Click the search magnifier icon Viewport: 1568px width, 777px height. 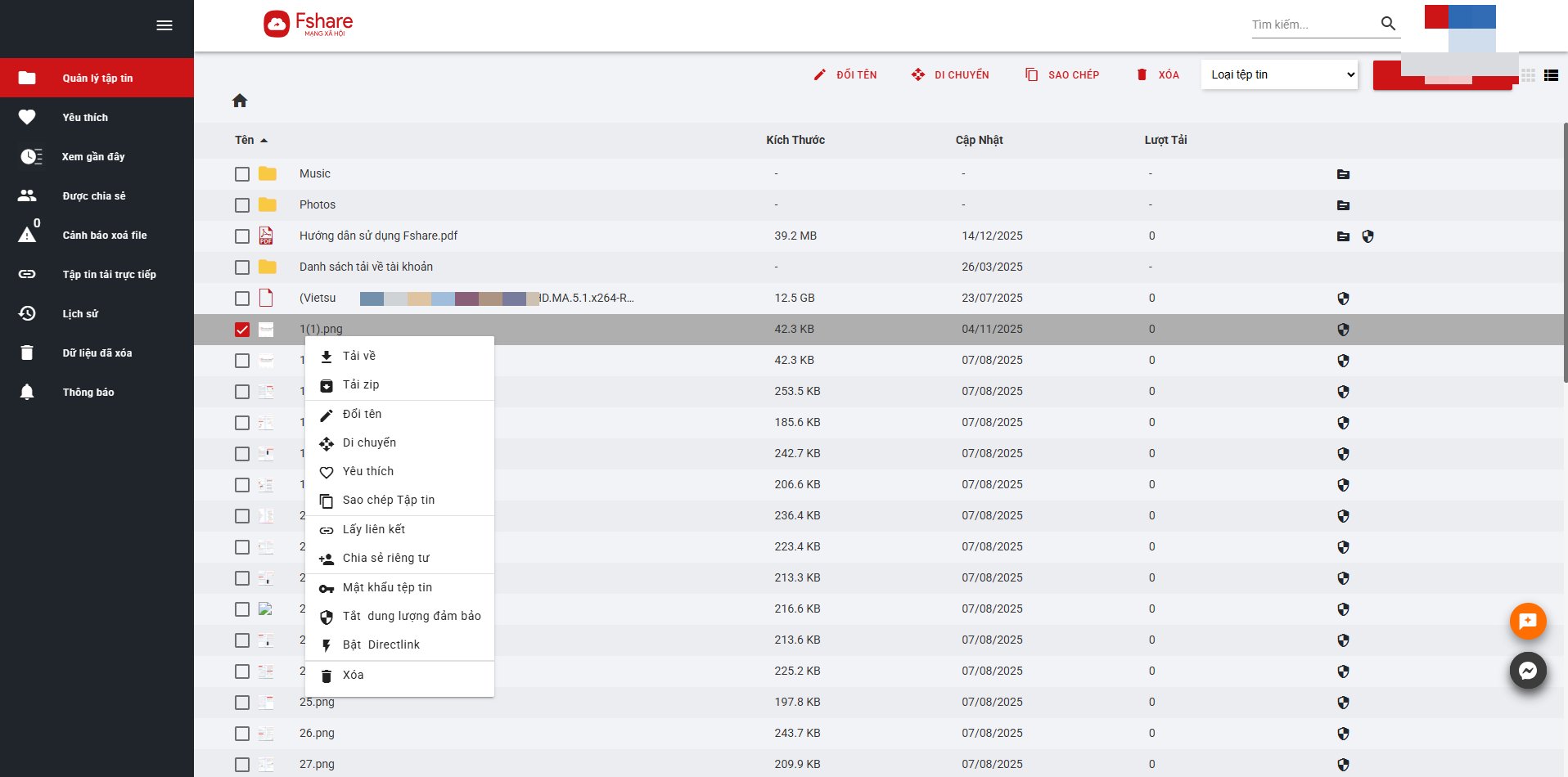[x=1388, y=24]
